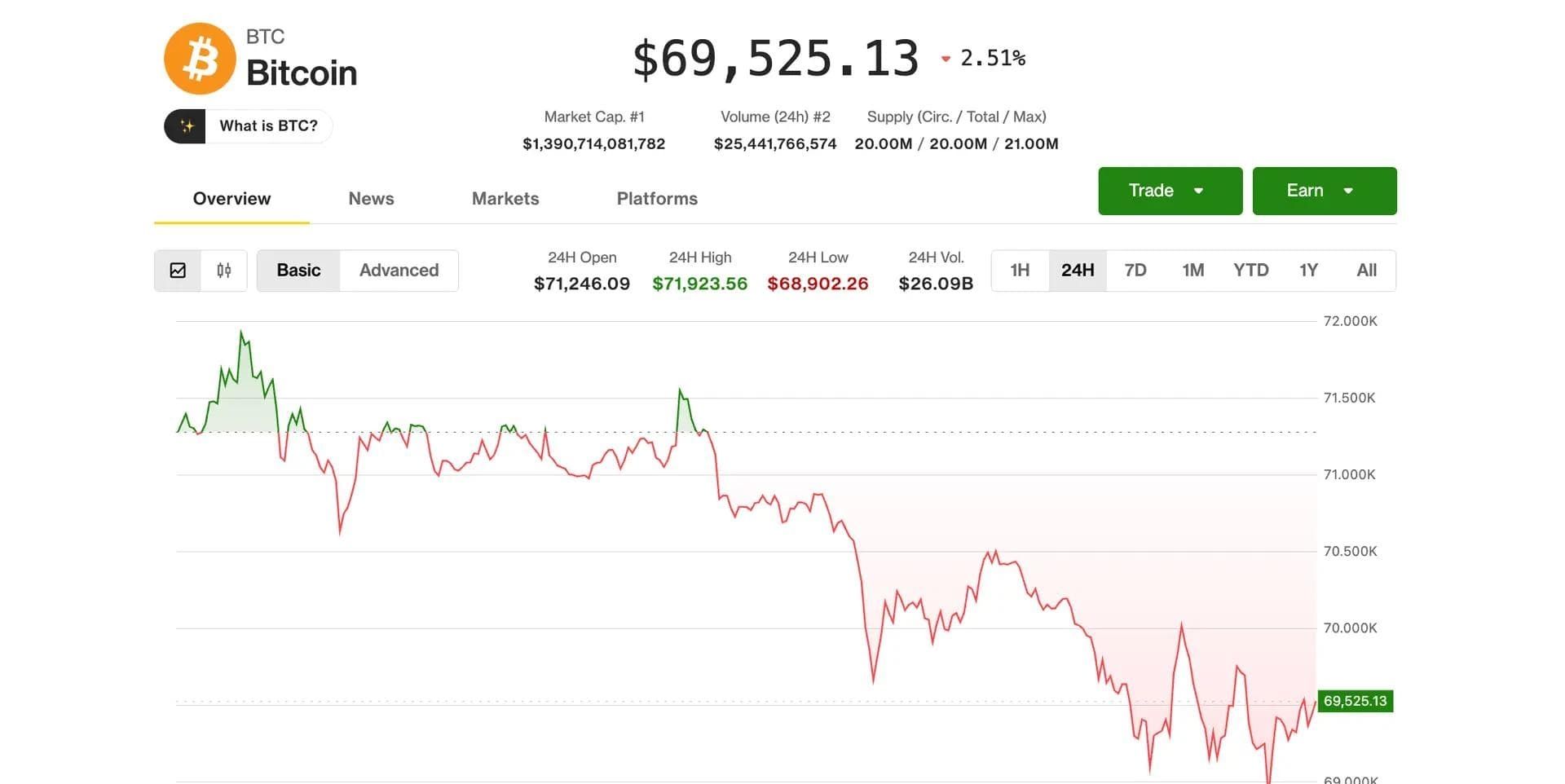Show year-to-date YTD chart range
The width and height of the screenshot is (1565, 784).
pos(1250,271)
